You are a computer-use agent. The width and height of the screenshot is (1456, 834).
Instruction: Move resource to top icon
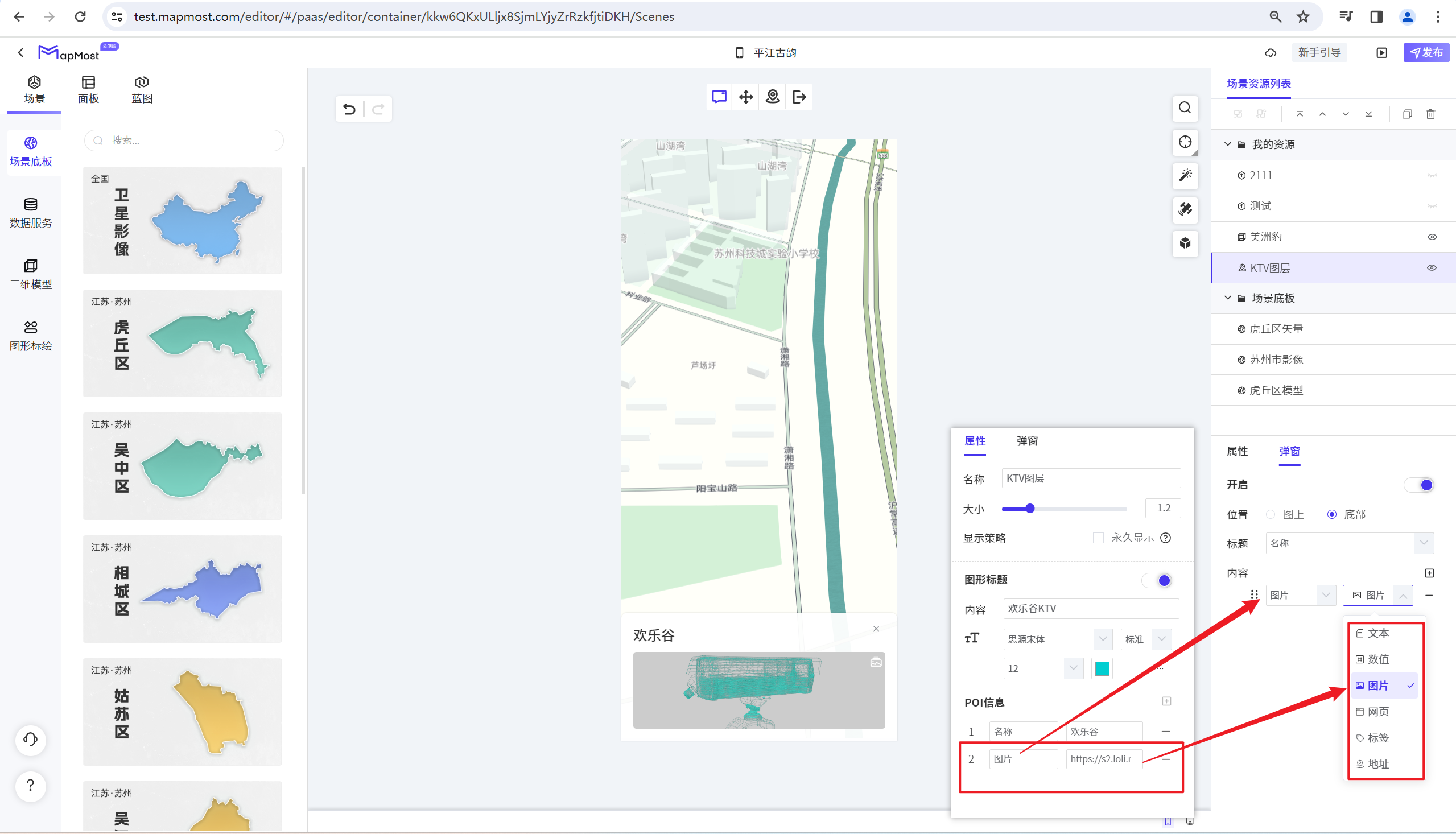pyautogui.click(x=1300, y=114)
